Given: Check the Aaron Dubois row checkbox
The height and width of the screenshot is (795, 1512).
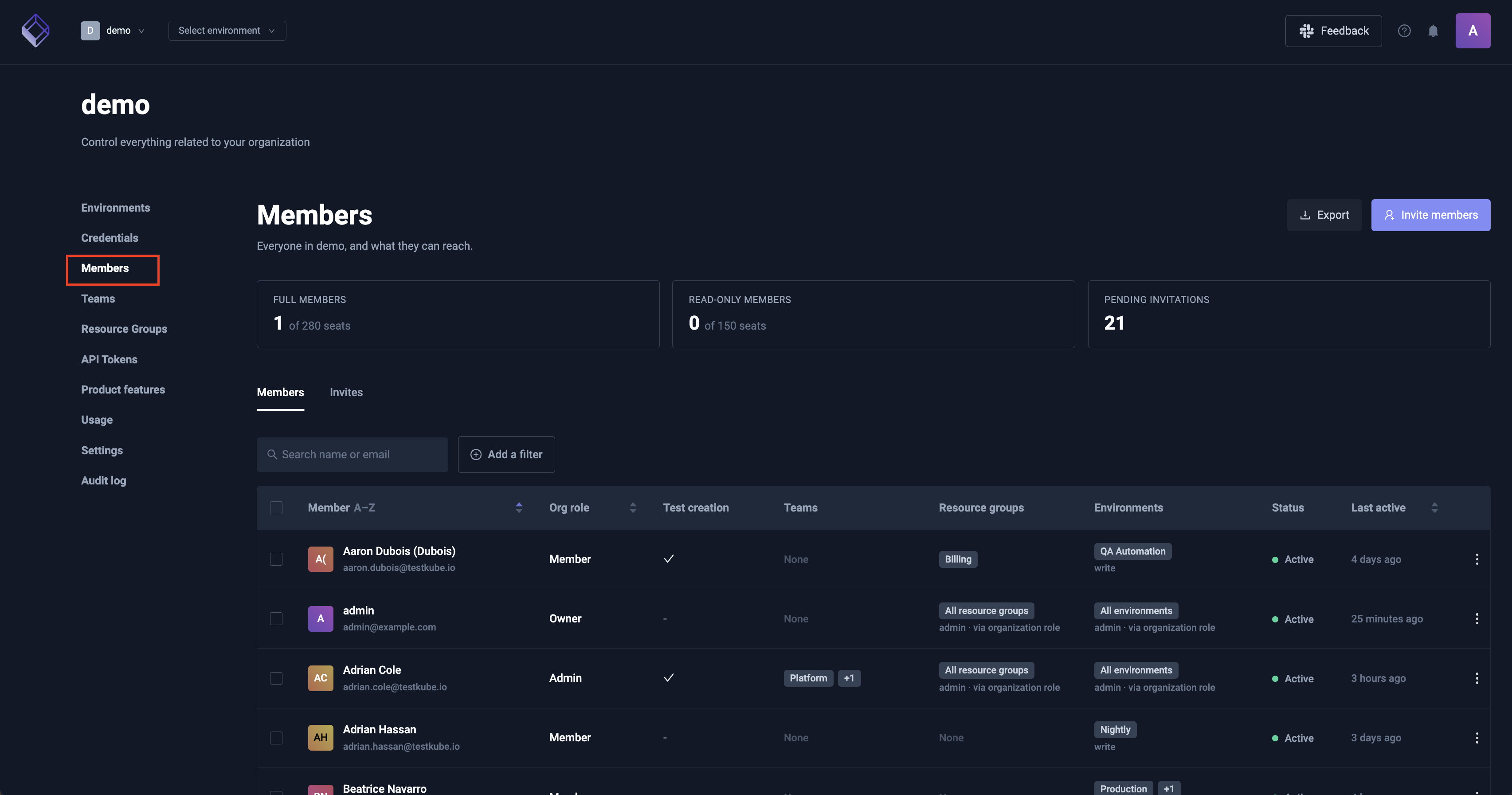Looking at the screenshot, I should pyautogui.click(x=276, y=559).
